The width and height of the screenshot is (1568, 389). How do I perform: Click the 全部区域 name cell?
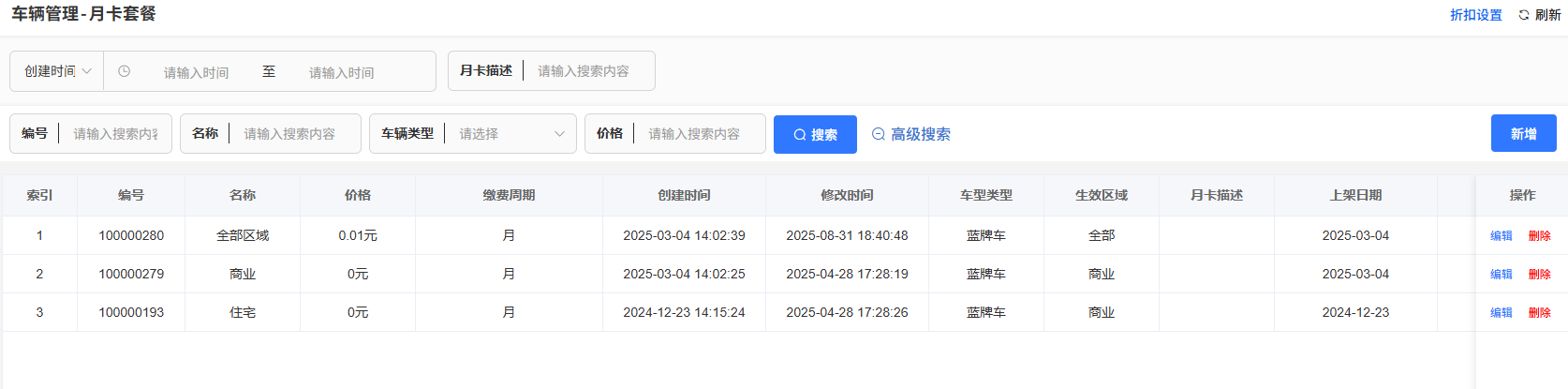click(x=243, y=235)
